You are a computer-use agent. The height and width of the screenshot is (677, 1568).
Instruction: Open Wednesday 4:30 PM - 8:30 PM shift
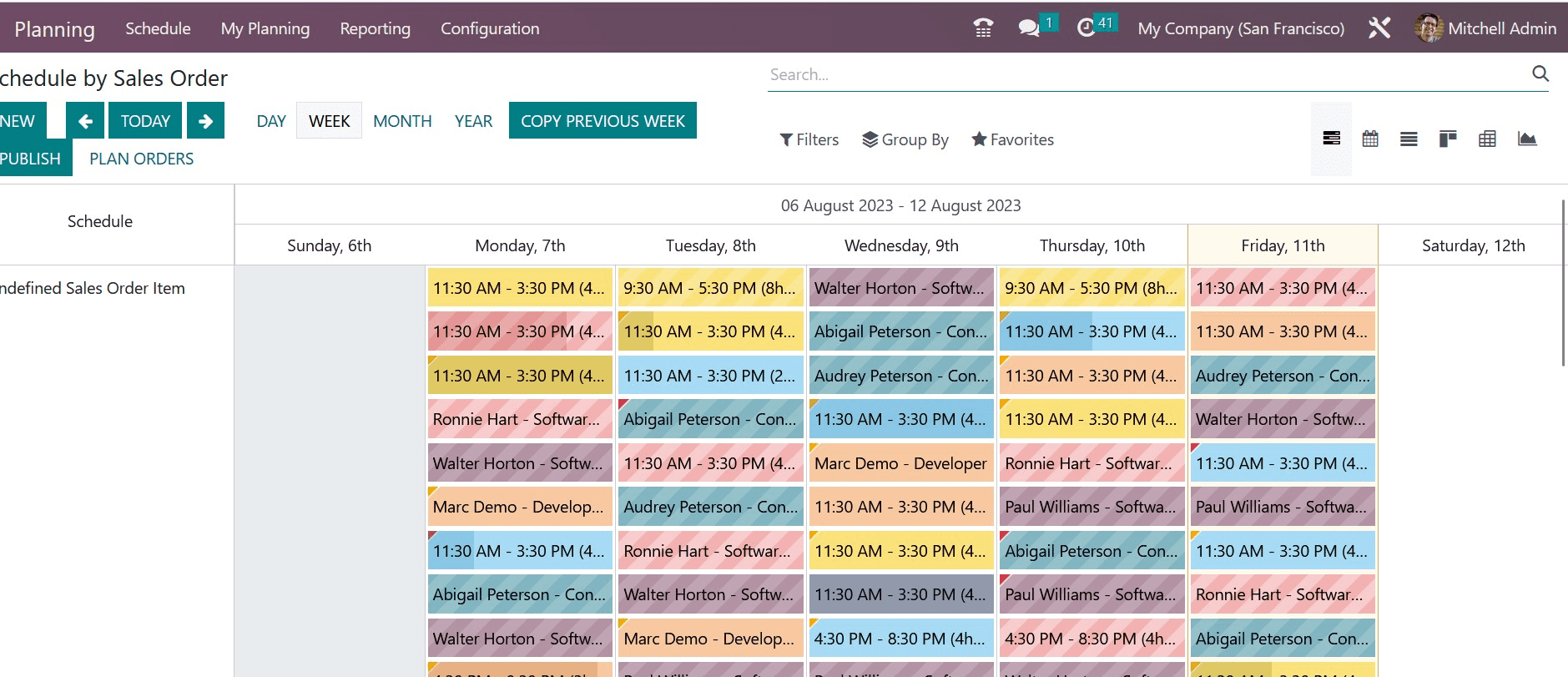click(x=901, y=639)
